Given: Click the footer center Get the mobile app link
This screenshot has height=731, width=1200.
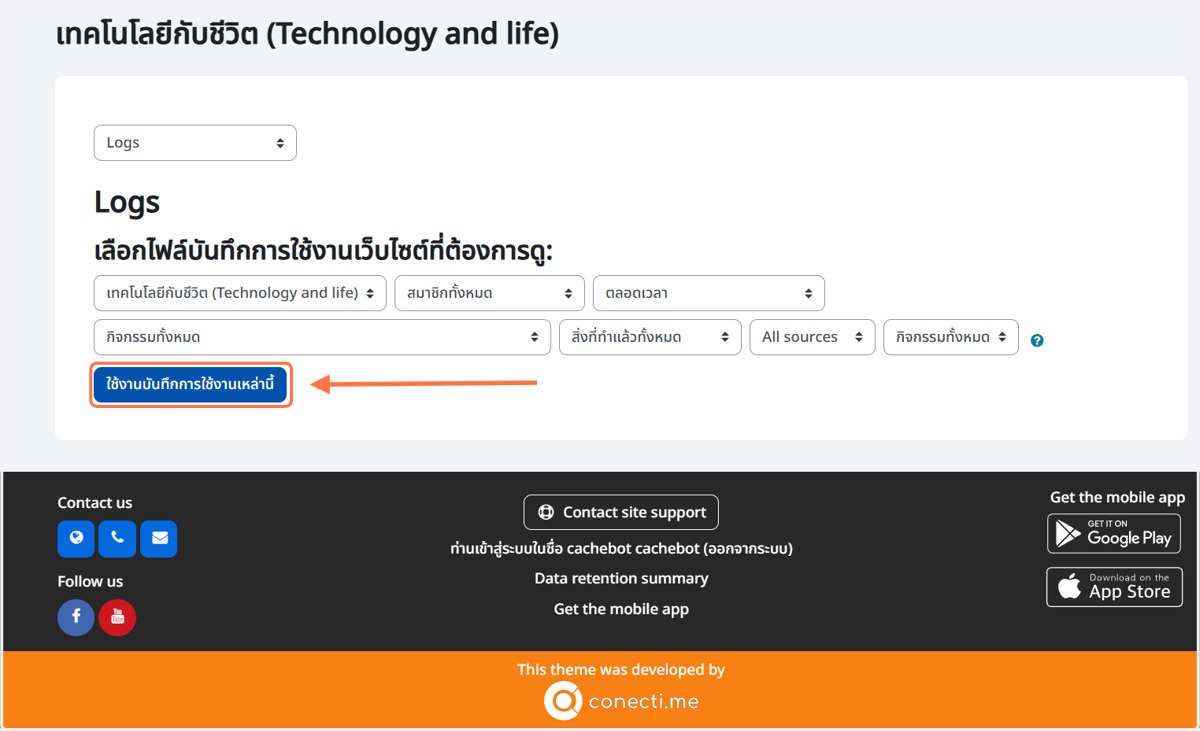Looking at the screenshot, I should pyautogui.click(x=621, y=609).
